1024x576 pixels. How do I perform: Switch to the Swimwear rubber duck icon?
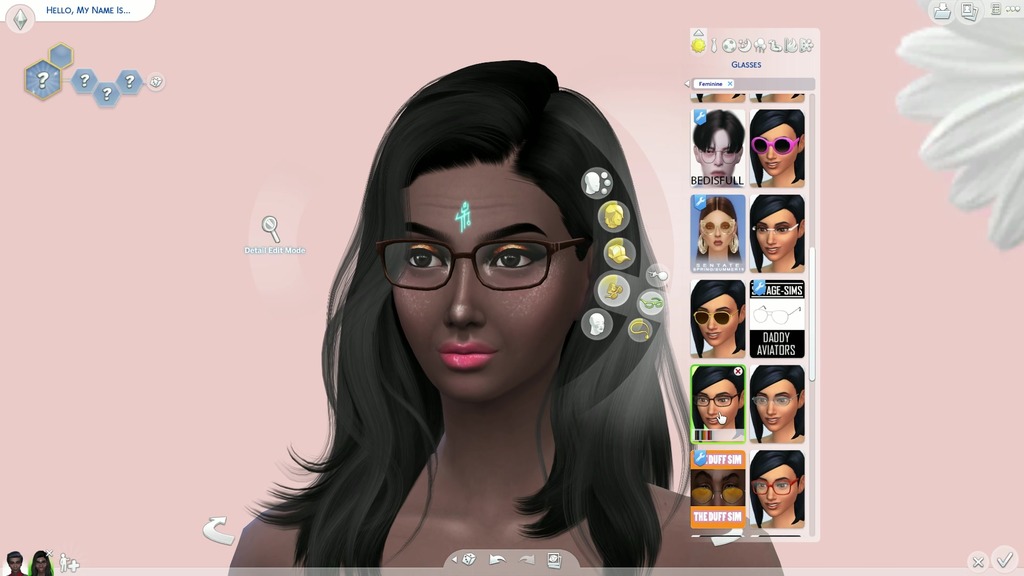tap(775, 45)
